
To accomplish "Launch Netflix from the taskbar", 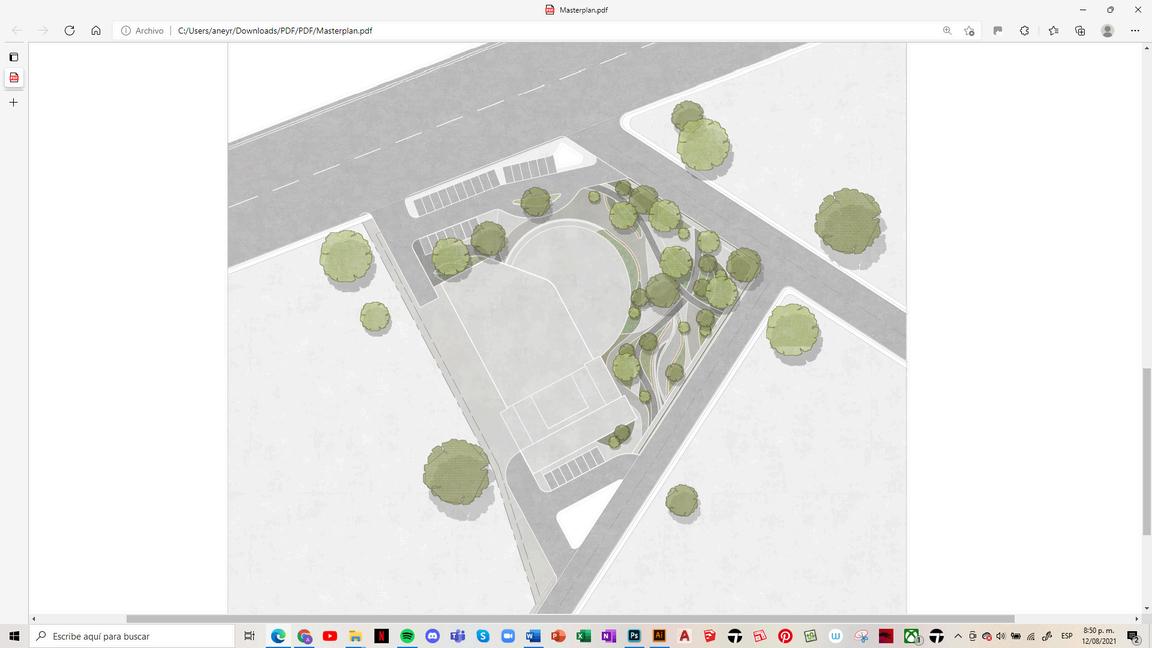I will click(381, 636).
